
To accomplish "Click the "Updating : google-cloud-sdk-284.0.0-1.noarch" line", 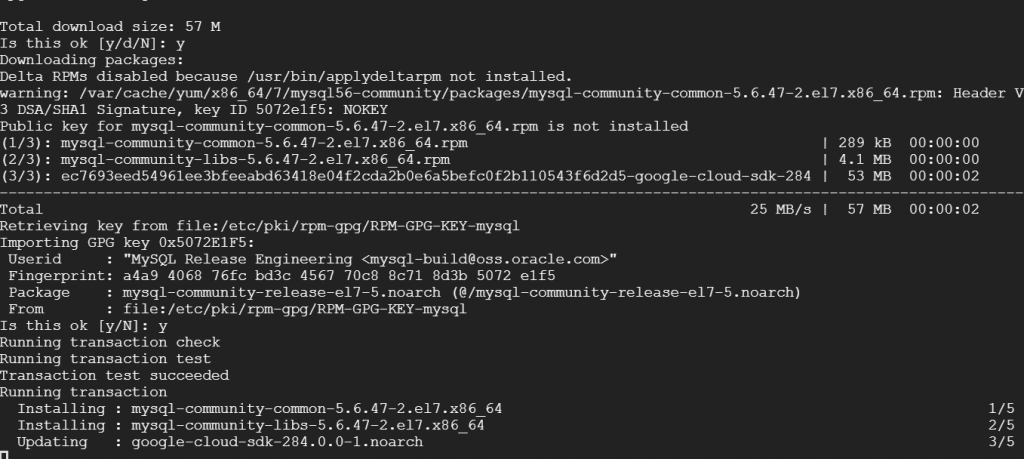I will [x=220, y=441].
